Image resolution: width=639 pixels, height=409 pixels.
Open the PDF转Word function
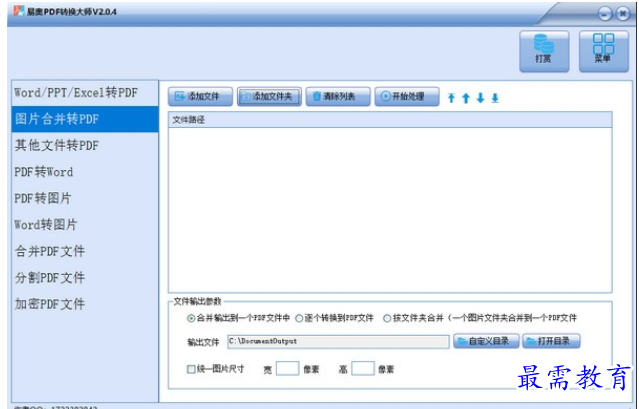(85, 172)
